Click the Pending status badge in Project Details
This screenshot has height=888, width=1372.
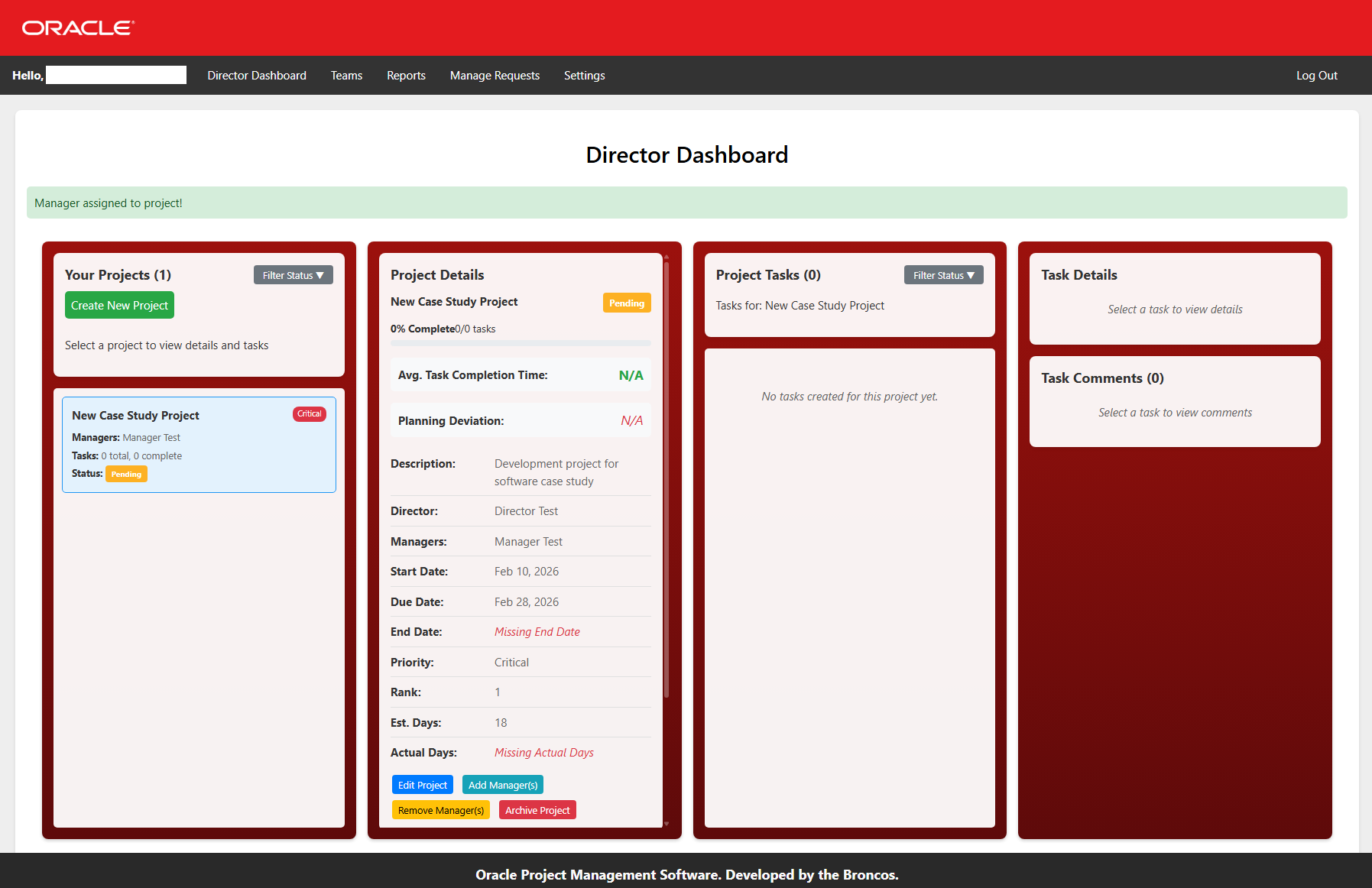tap(627, 303)
